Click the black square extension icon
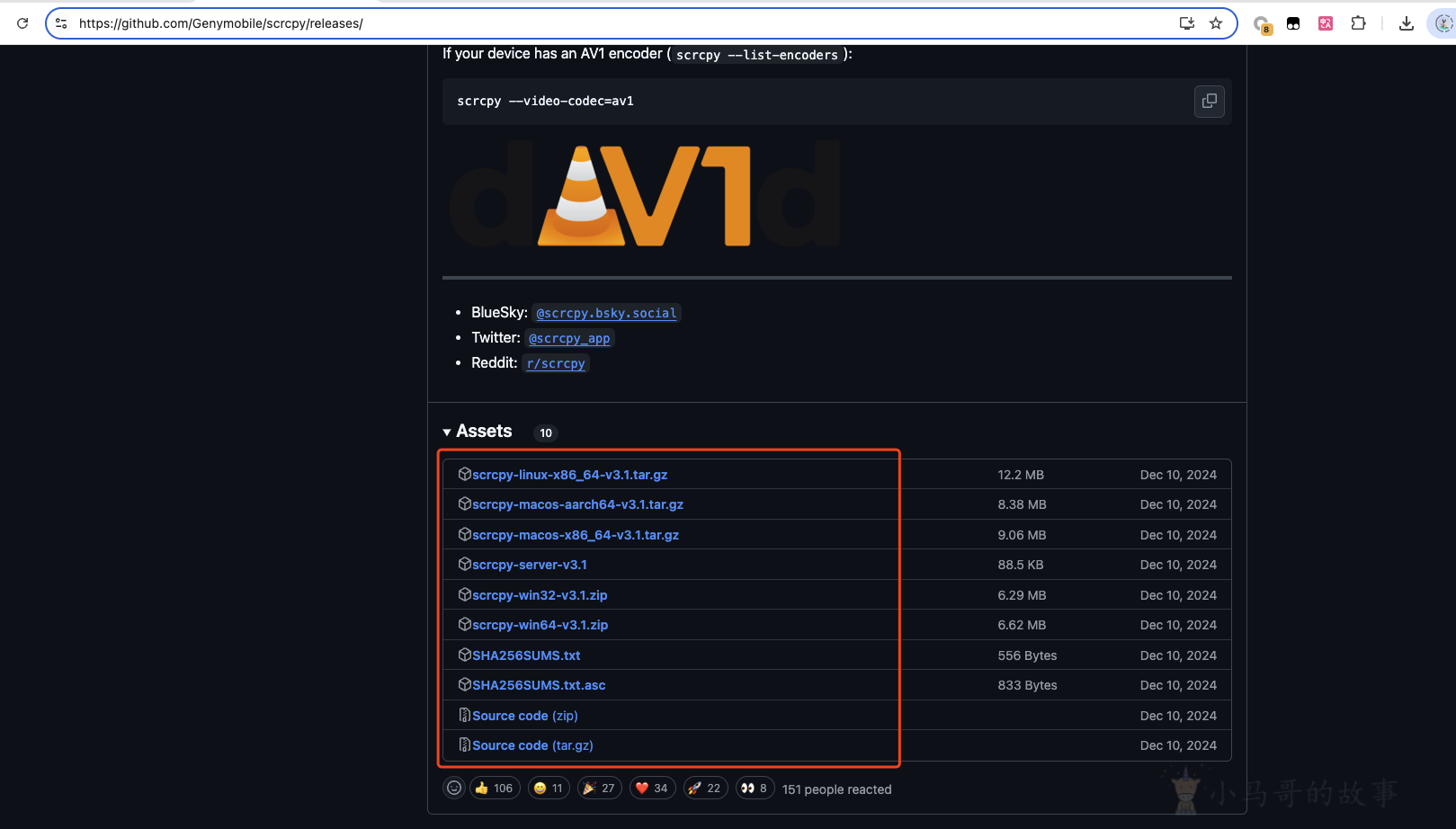The width and height of the screenshot is (1456, 829). pos(1293,24)
